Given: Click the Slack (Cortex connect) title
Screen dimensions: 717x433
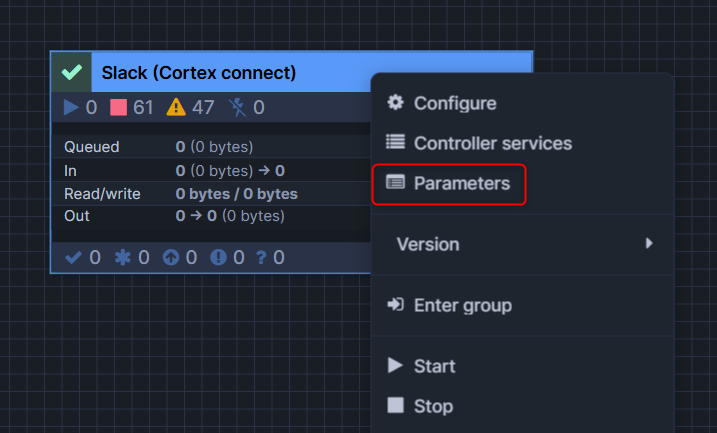Looking at the screenshot, I should point(199,73).
